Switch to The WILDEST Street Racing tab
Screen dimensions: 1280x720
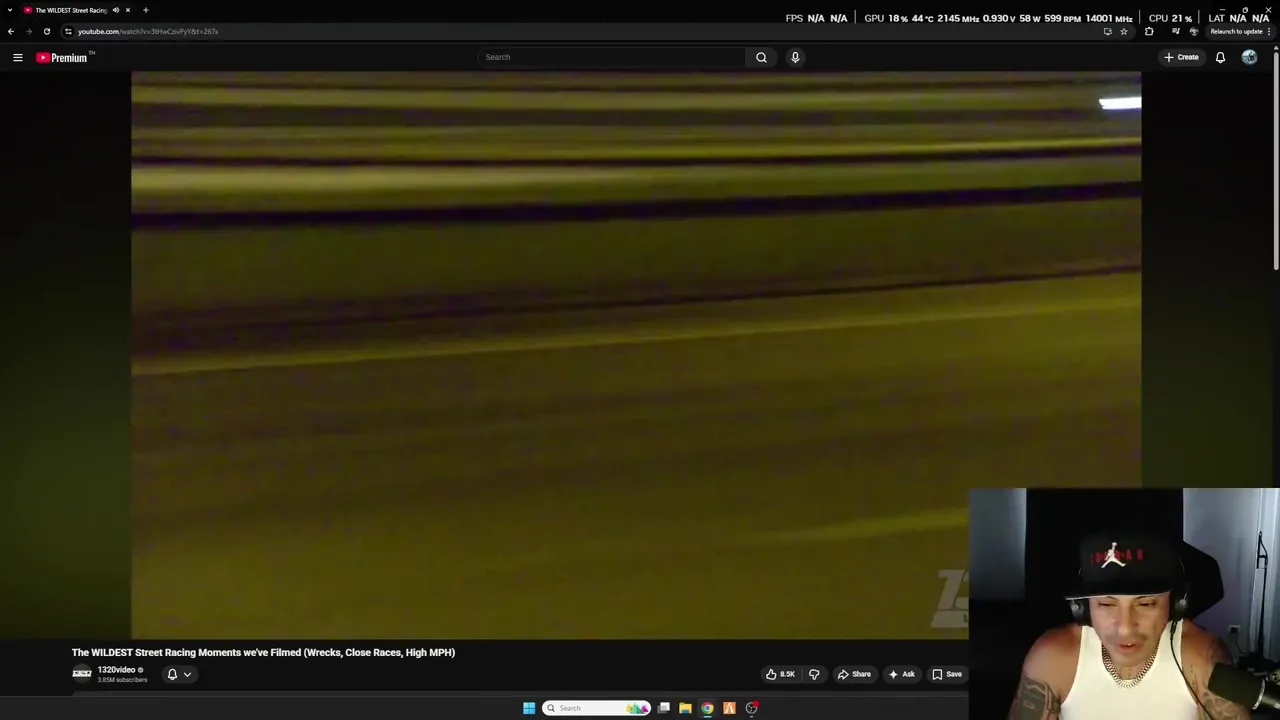pyautogui.click(x=70, y=10)
